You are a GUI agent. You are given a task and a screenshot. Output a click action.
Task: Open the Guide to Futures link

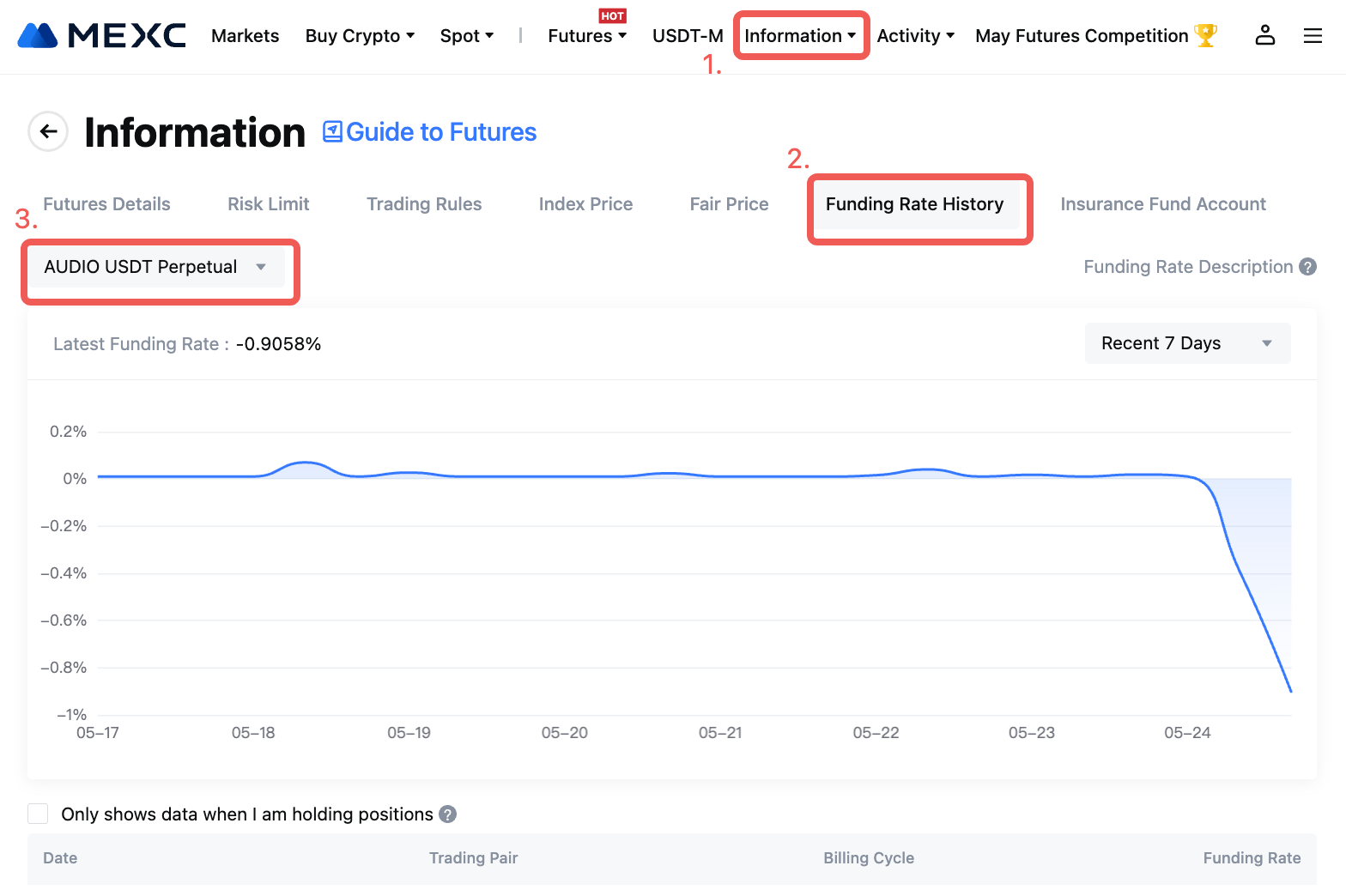tap(441, 131)
